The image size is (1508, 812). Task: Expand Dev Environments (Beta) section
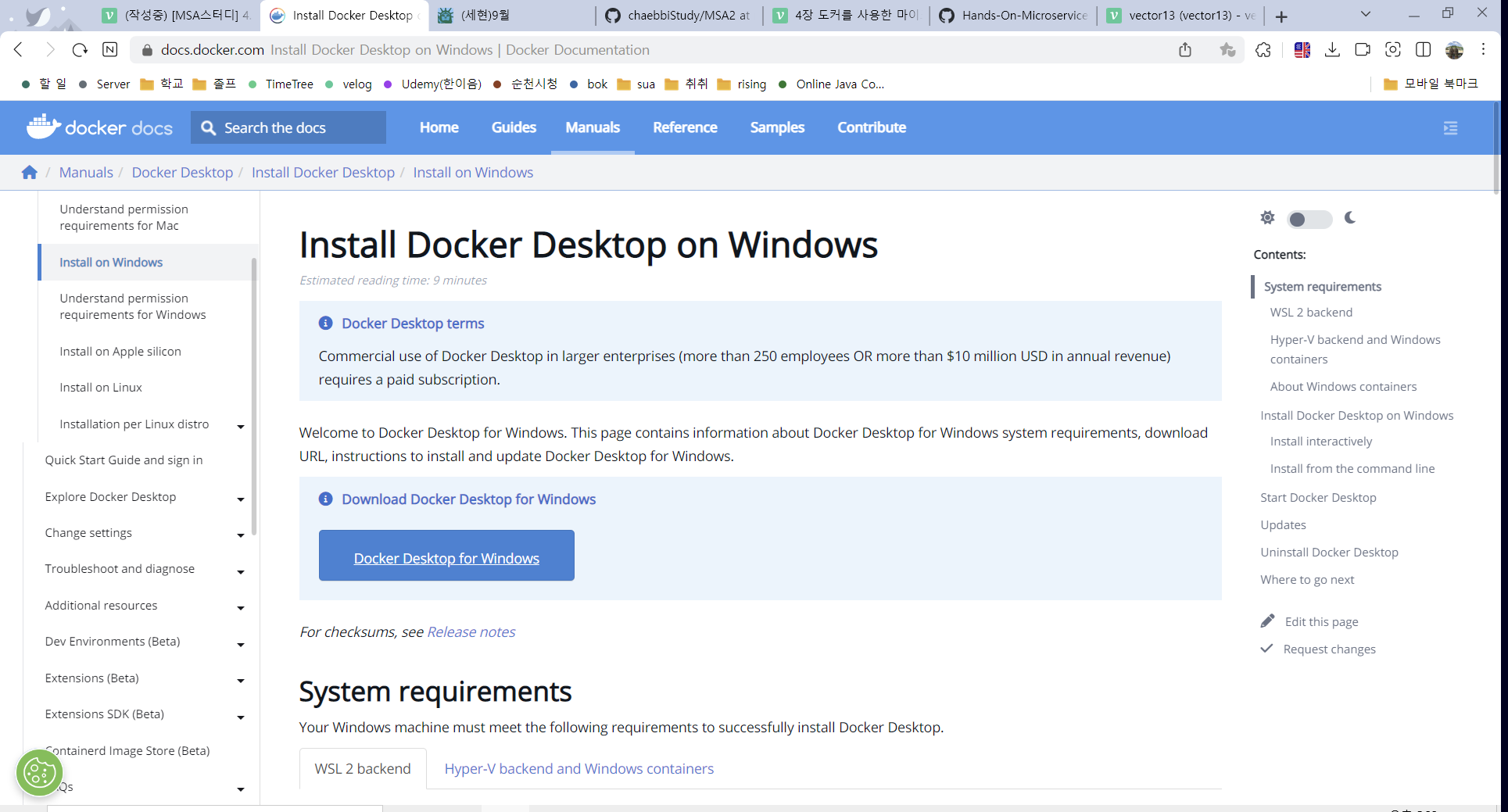241,644
